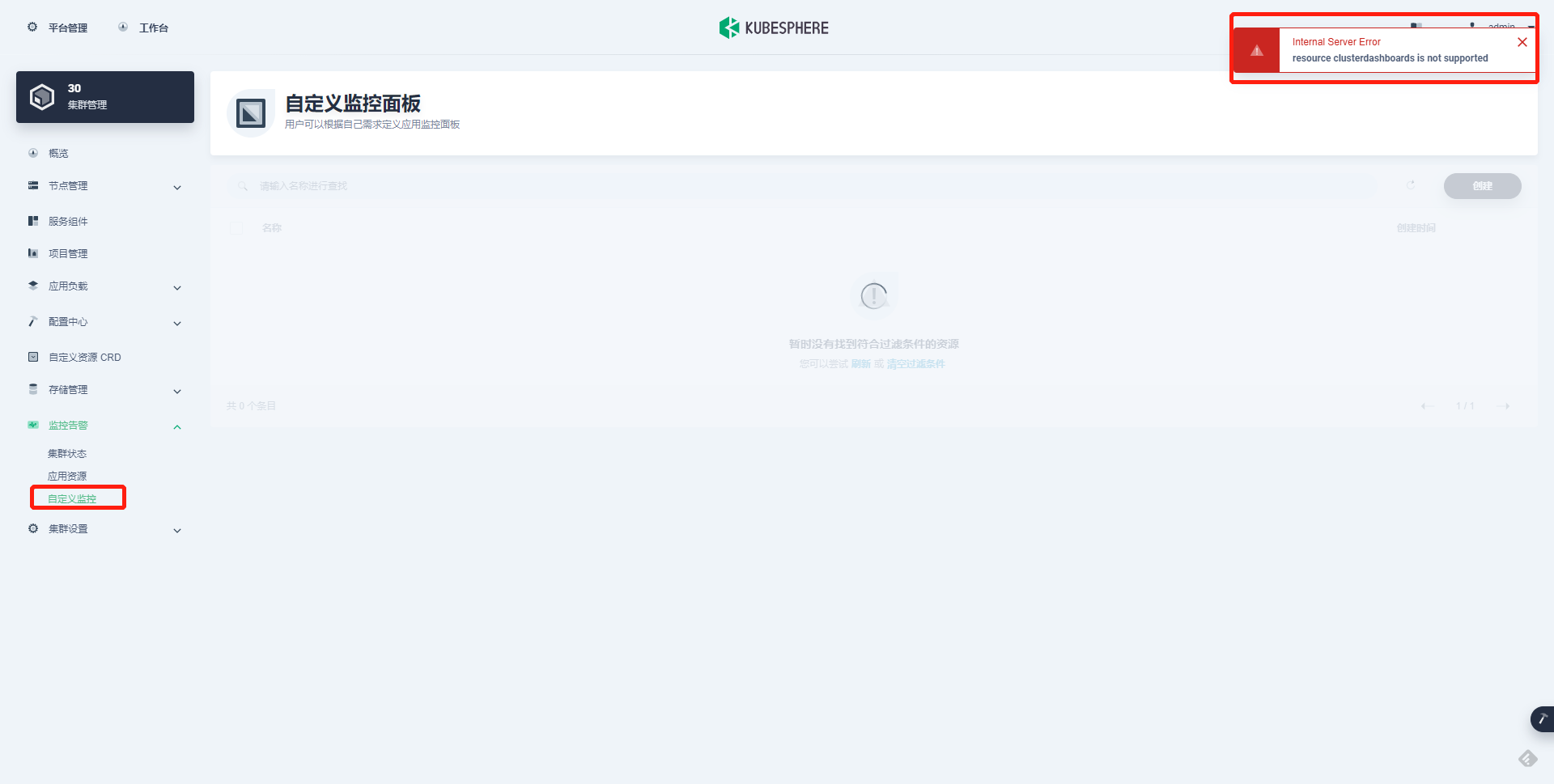This screenshot has height=784, width=1554.
Task: Click the 自定义监控面板 page header icon
Action: tap(251, 113)
